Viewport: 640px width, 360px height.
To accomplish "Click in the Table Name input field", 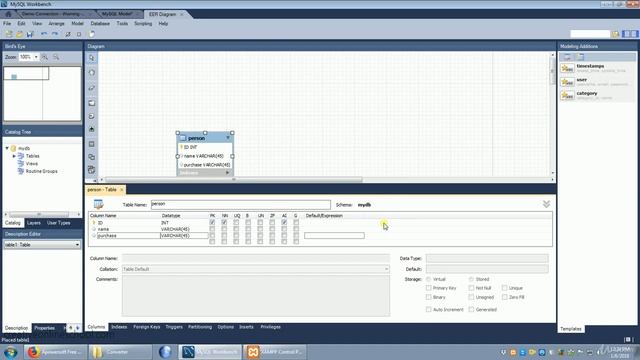I will coord(240,204).
